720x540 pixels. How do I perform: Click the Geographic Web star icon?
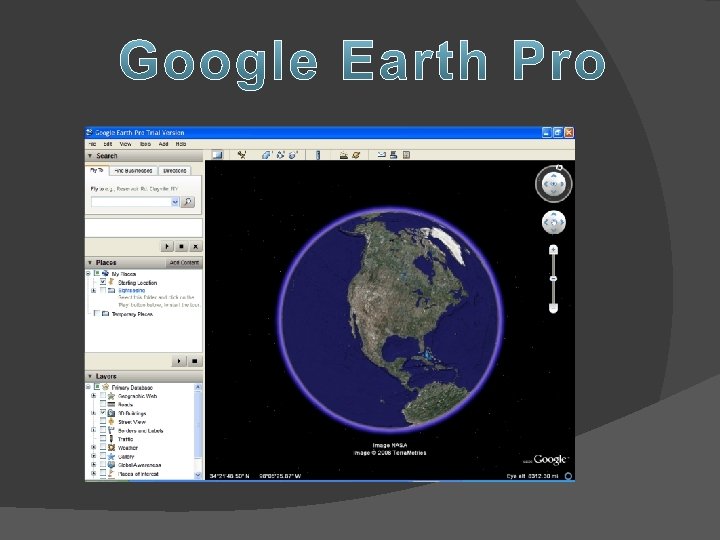pos(111,396)
